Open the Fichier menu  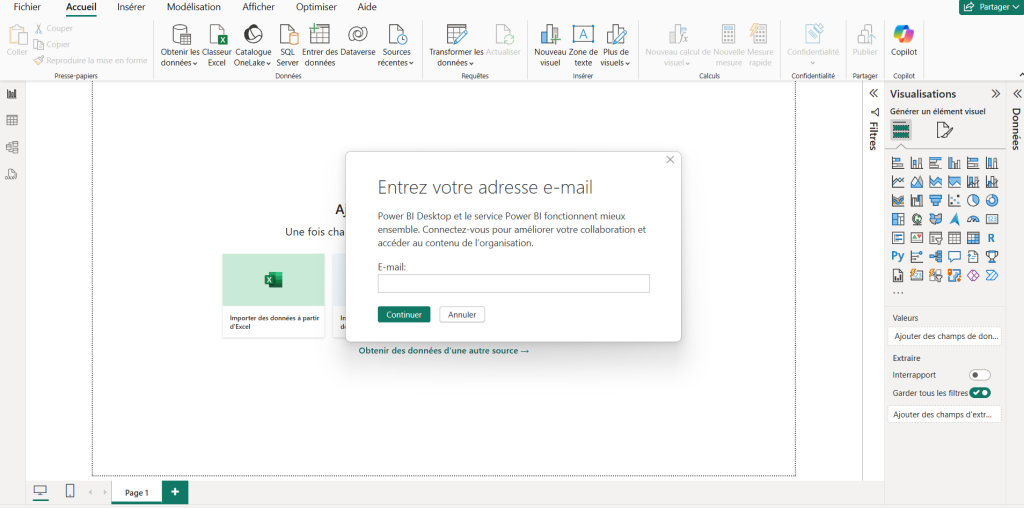tap(27, 7)
